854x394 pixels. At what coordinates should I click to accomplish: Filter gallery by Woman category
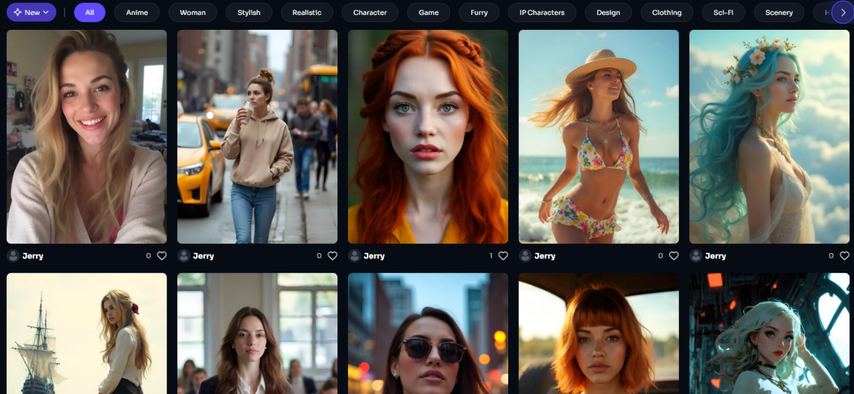(192, 12)
